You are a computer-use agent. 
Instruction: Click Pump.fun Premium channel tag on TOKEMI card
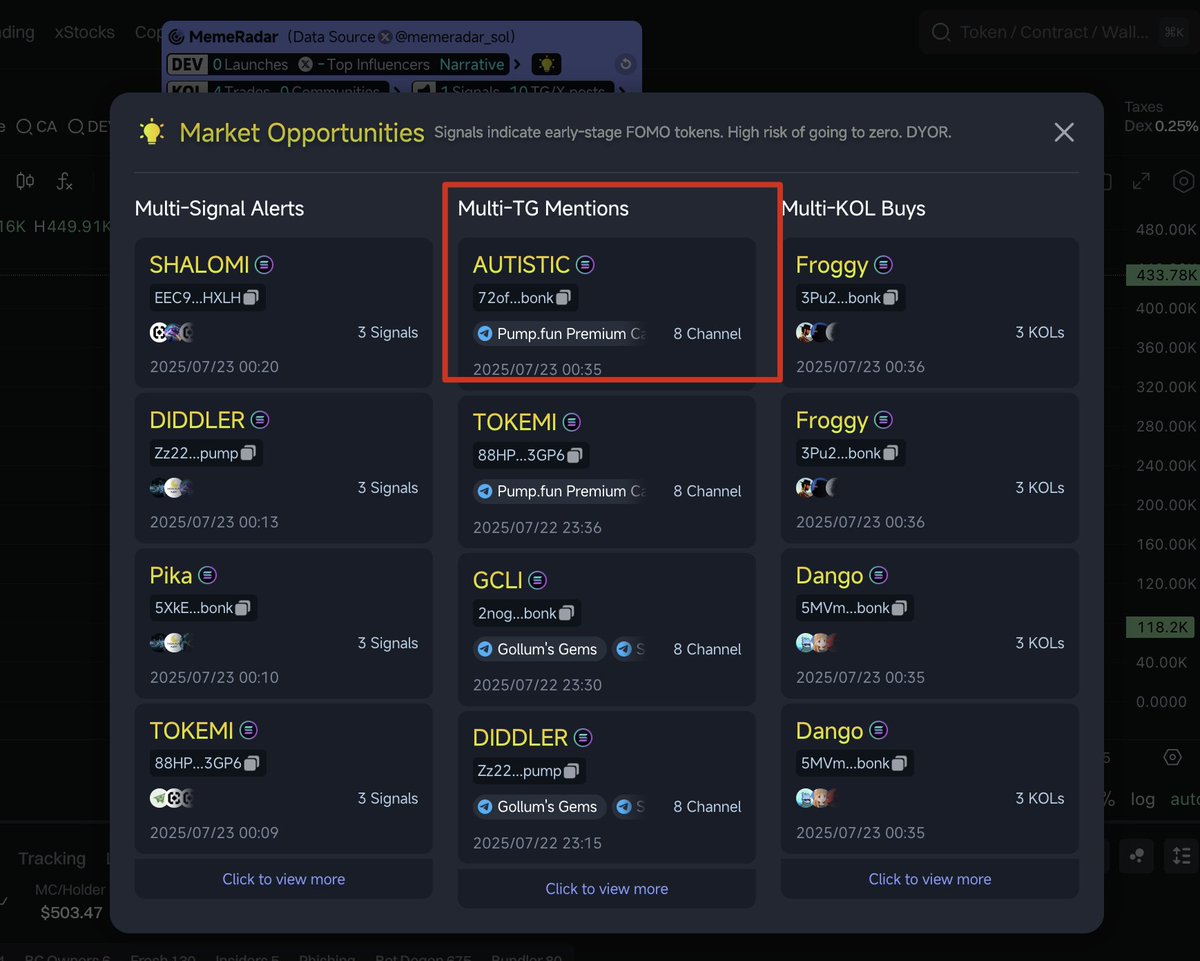coord(560,491)
